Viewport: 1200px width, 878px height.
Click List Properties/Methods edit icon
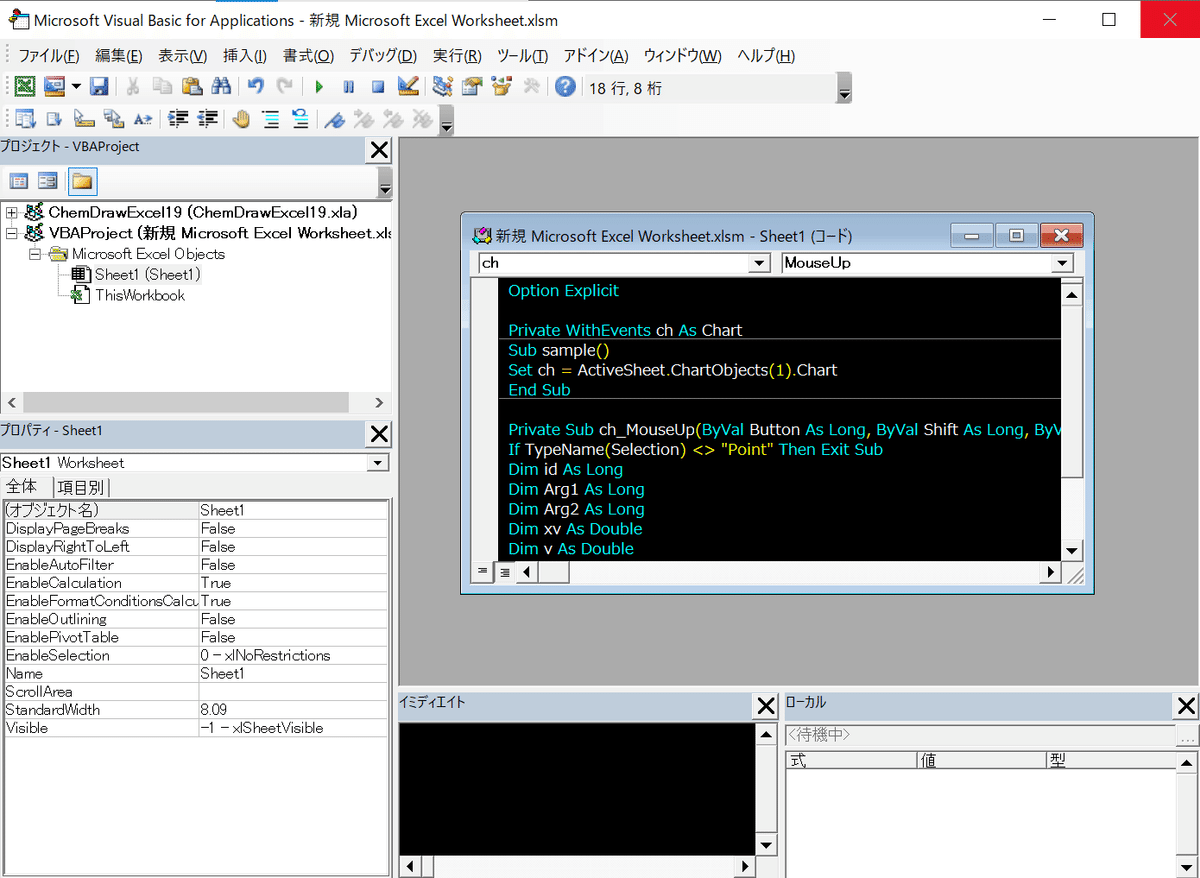click(x=24, y=119)
